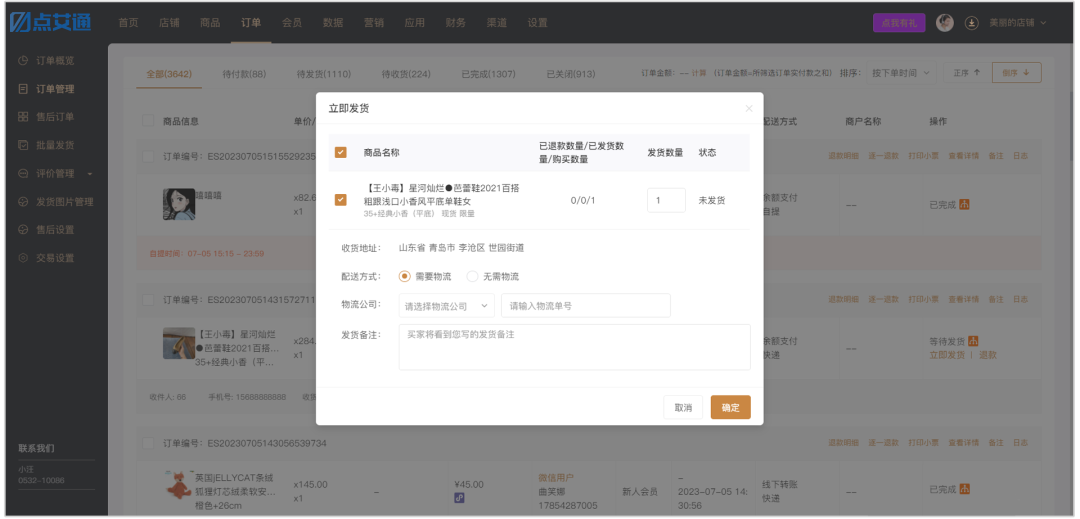The image size is (1080, 519).
Task: Open the 请选择物流公司 dropdown
Action: point(446,306)
